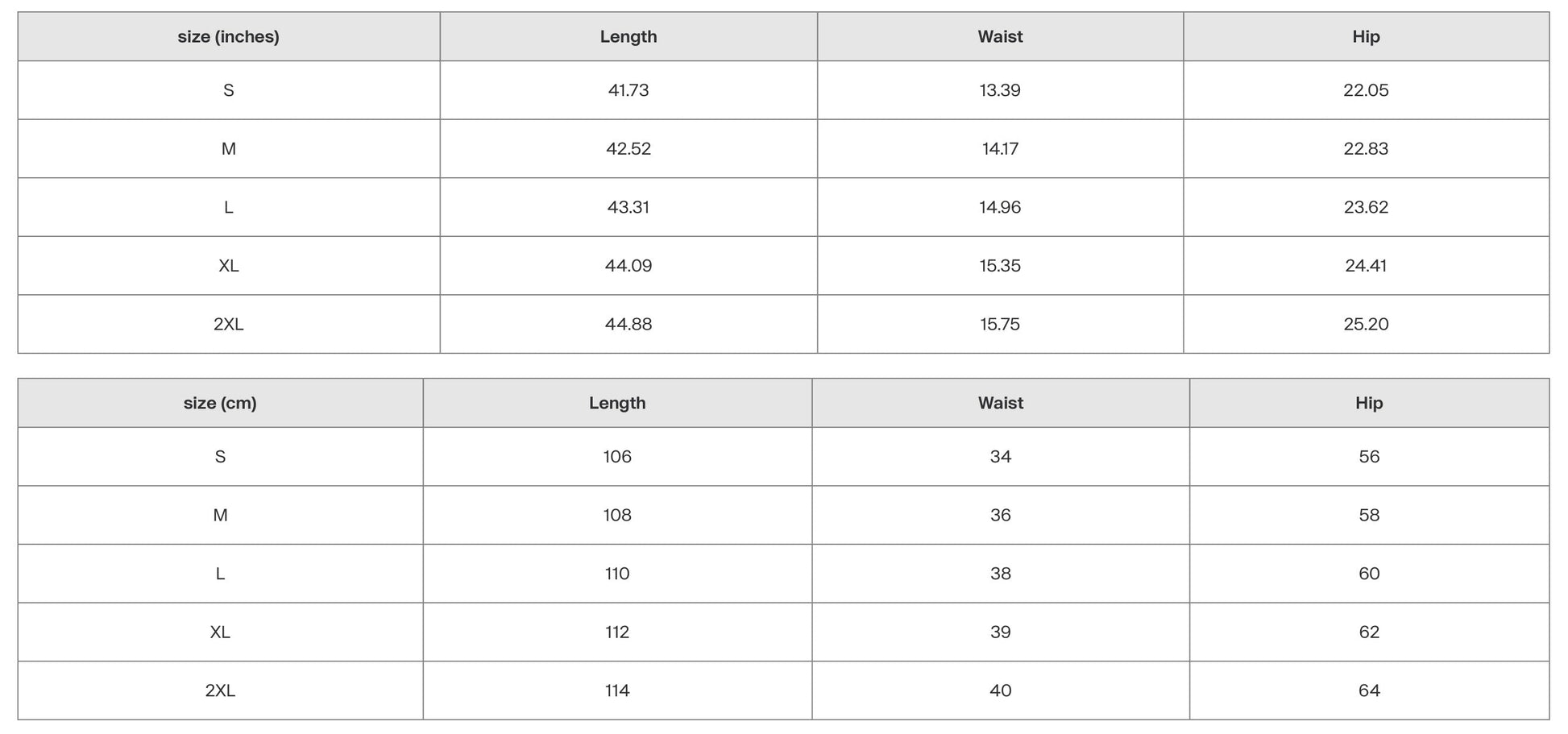Select the 23.62 hip value
The width and height of the screenshot is (1568, 734).
pos(1366,208)
